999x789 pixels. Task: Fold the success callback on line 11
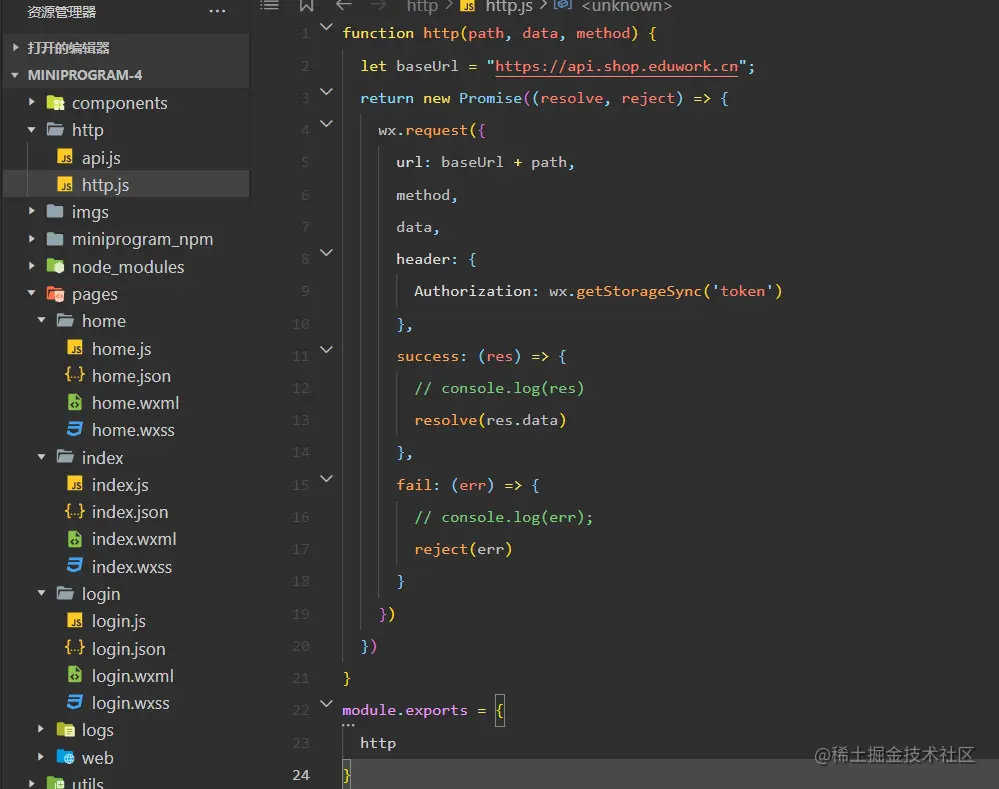coord(326,349)
